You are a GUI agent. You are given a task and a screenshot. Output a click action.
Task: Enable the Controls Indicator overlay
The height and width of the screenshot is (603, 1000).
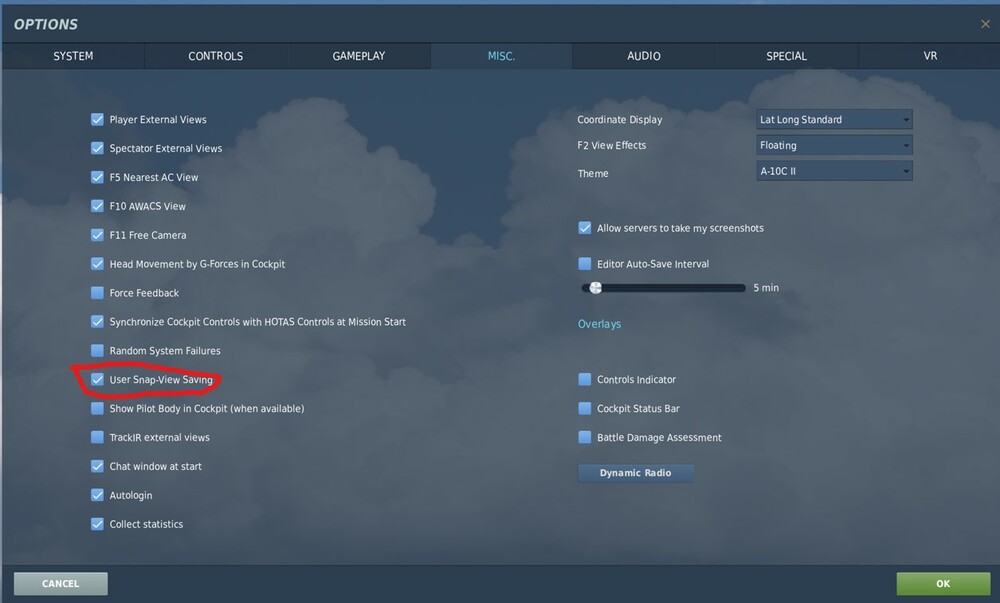584,380
